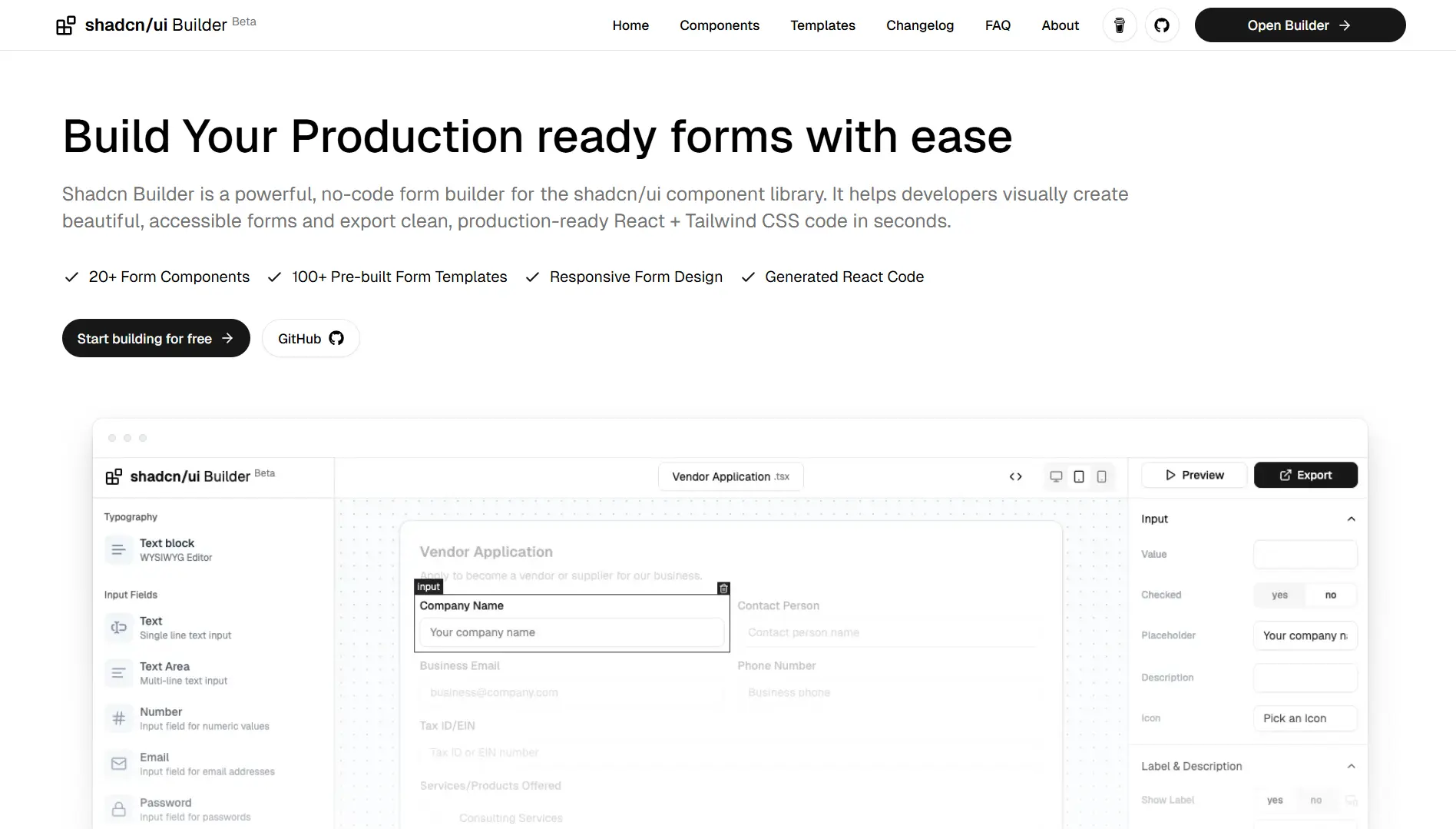
Task: Select the Email field envelope icon
Action: [x=118, y=764]
